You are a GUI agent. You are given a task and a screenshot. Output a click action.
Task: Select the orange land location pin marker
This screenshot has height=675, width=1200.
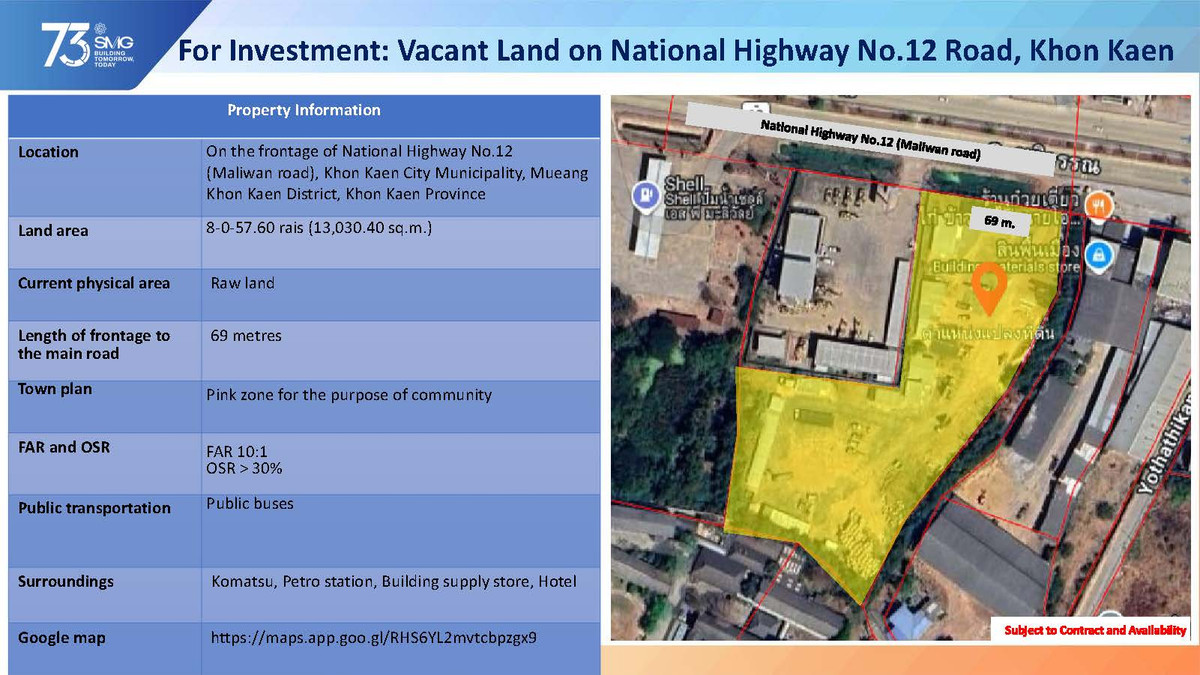(x=989, y=286)
